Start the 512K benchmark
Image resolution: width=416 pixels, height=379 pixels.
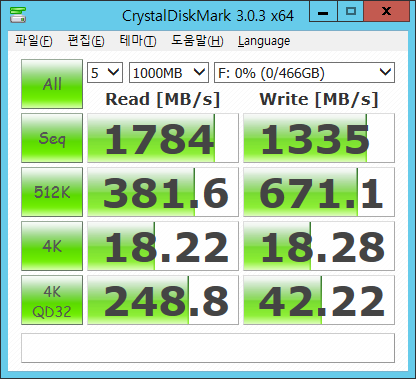(52, 192)
